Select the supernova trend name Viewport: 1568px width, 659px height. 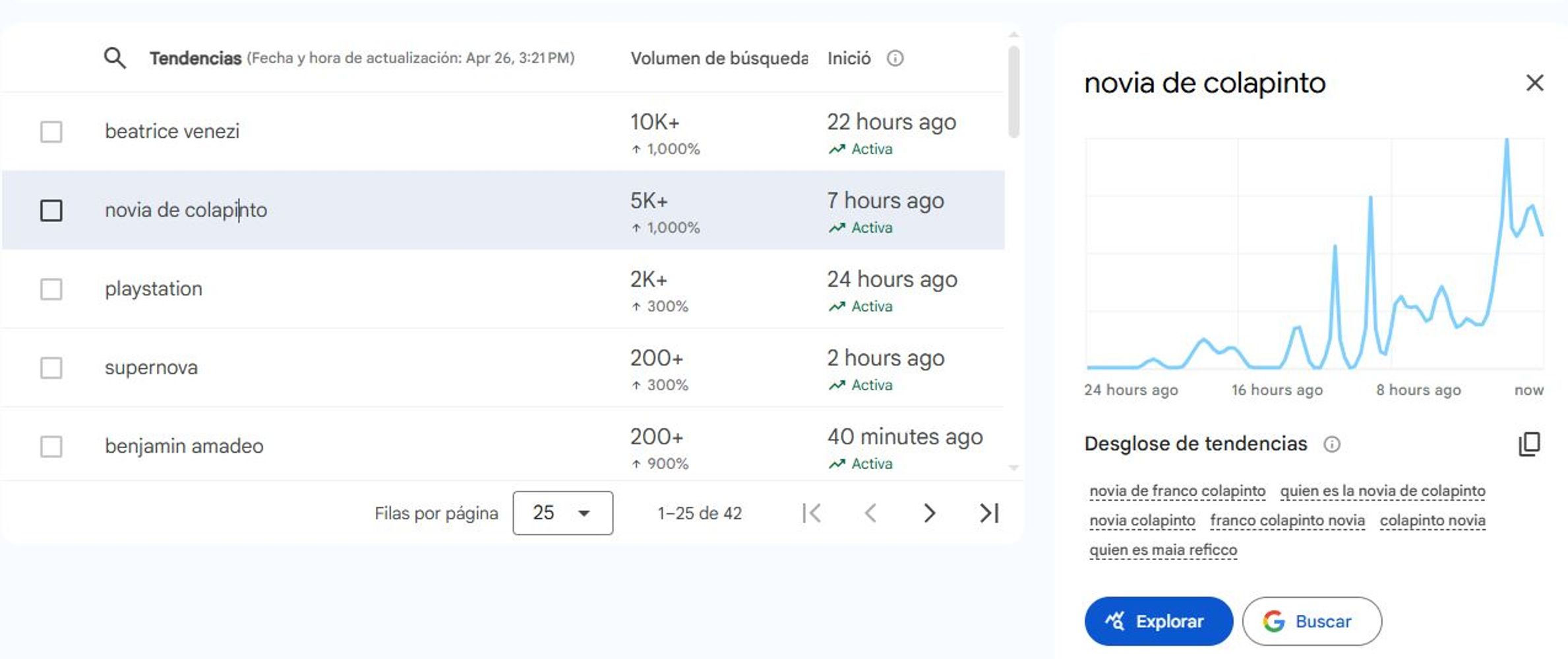pos(151,367)
